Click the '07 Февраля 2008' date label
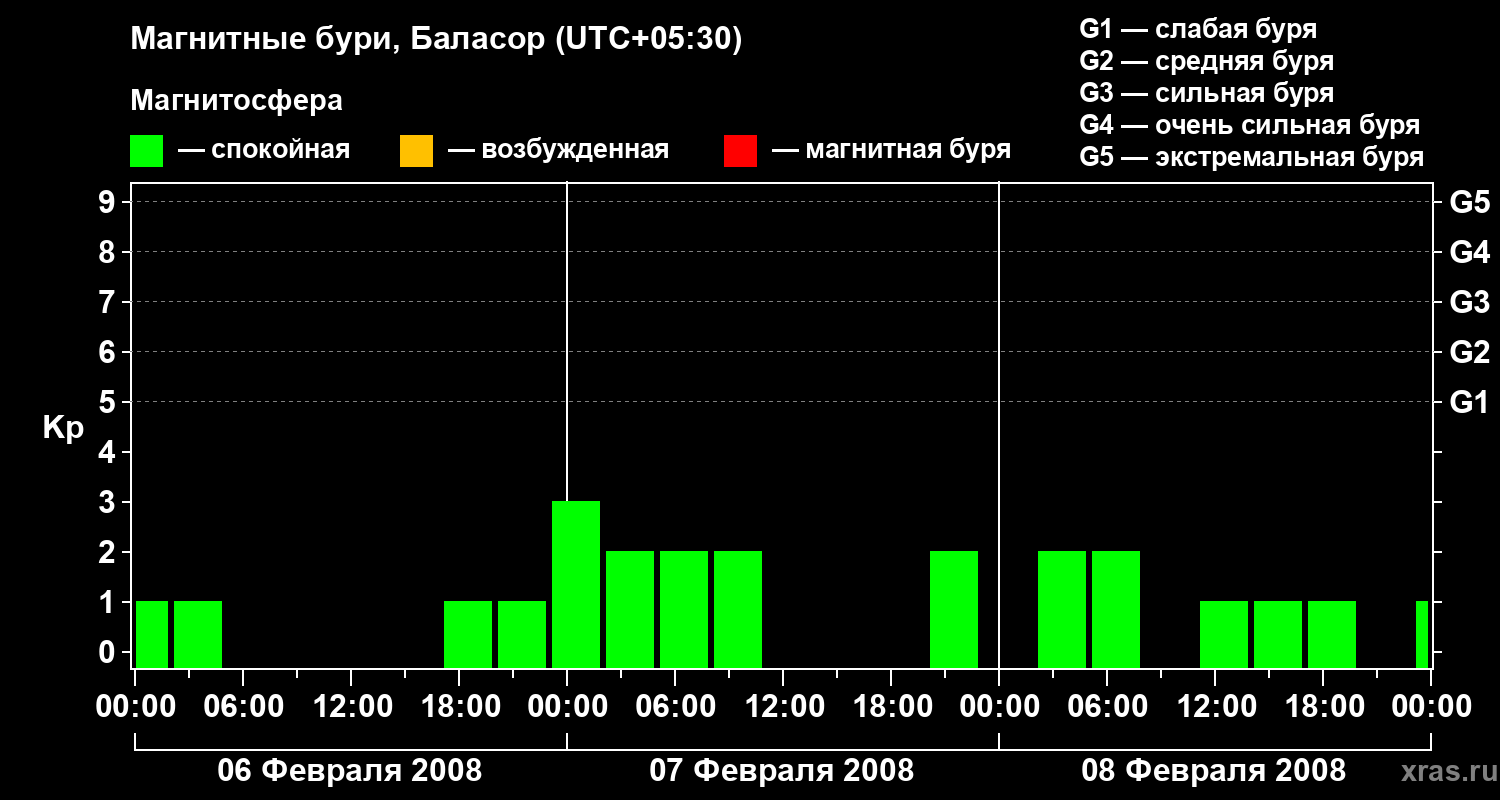The height and width of the screenshot is (800, 1500). (782, 771)
